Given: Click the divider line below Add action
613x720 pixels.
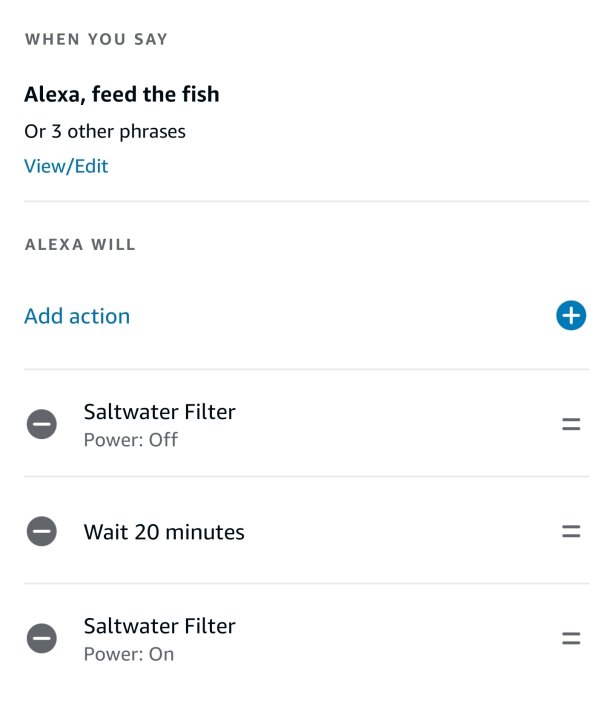Looking at the screenshot, I should click(x=306, y=369).
